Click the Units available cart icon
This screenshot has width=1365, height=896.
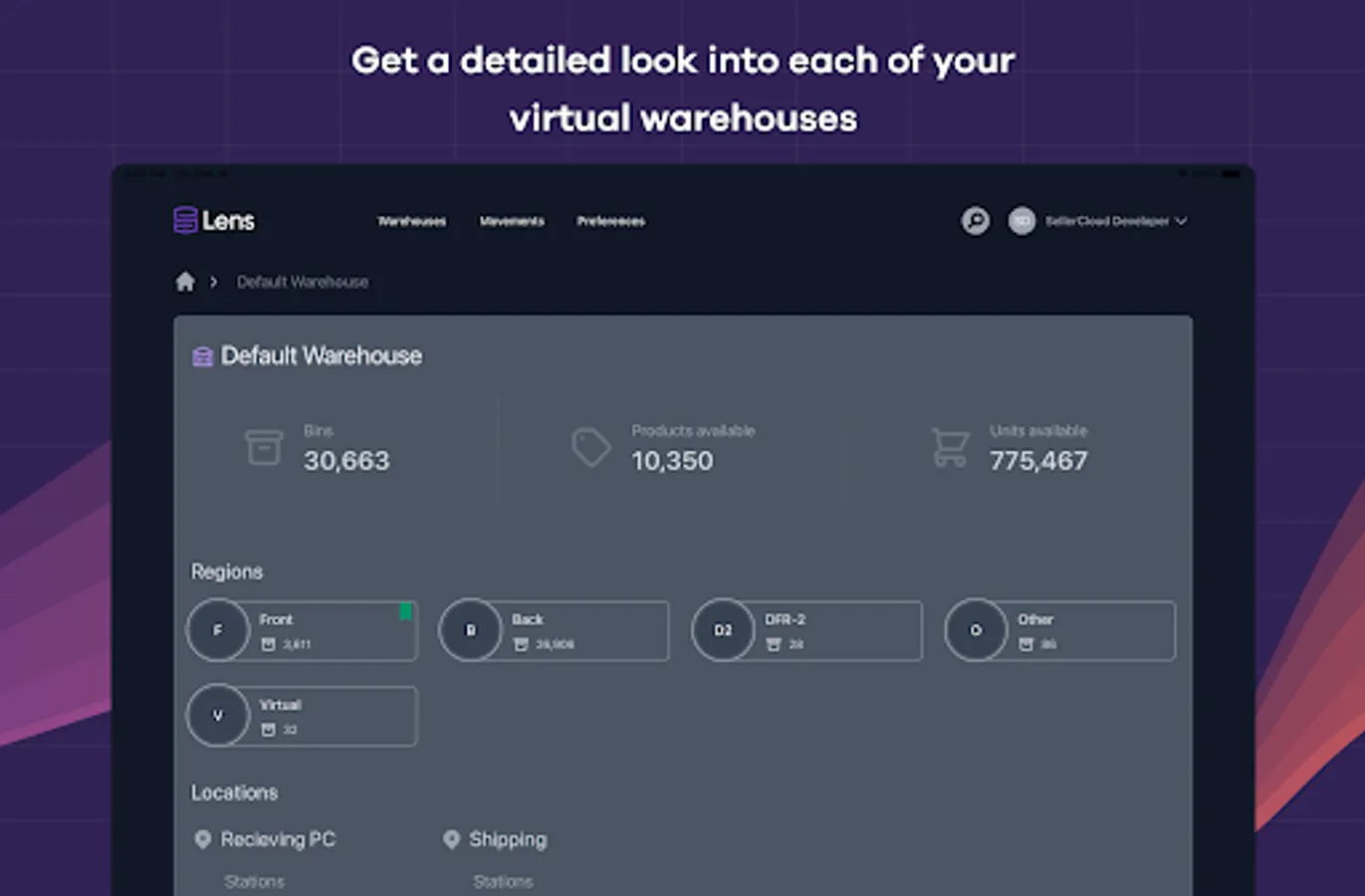950,447
